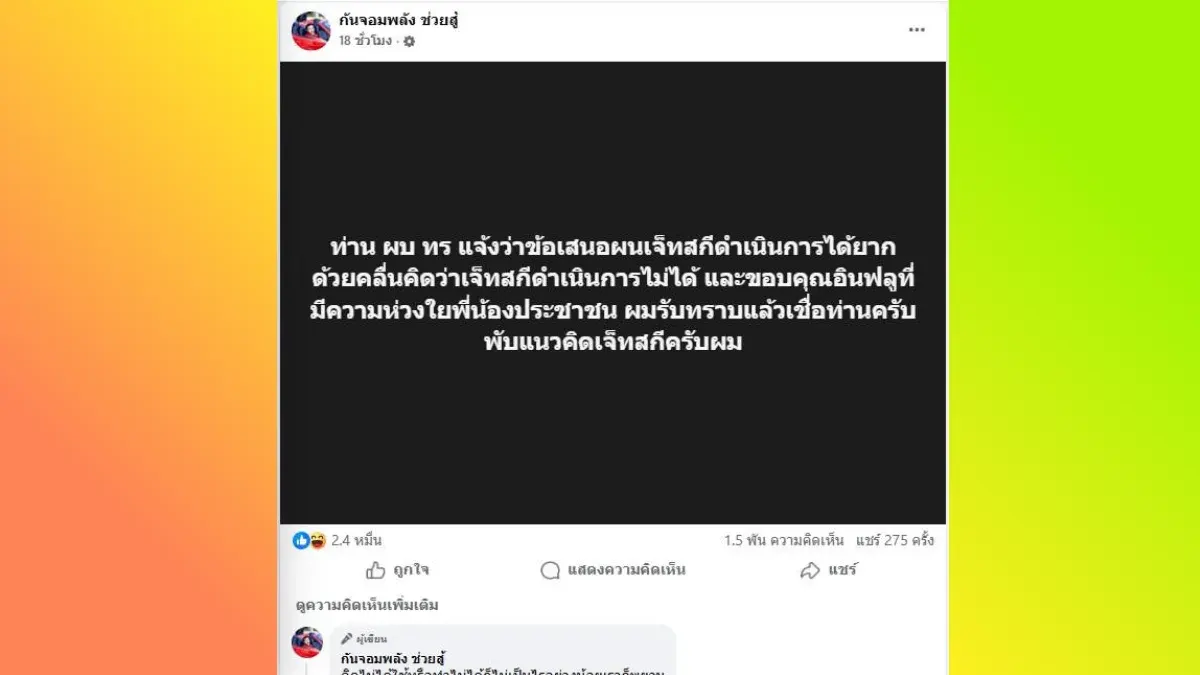Click the blue Like reaction icon
This screenshot has height=675, width=1200.
point(301,540)
